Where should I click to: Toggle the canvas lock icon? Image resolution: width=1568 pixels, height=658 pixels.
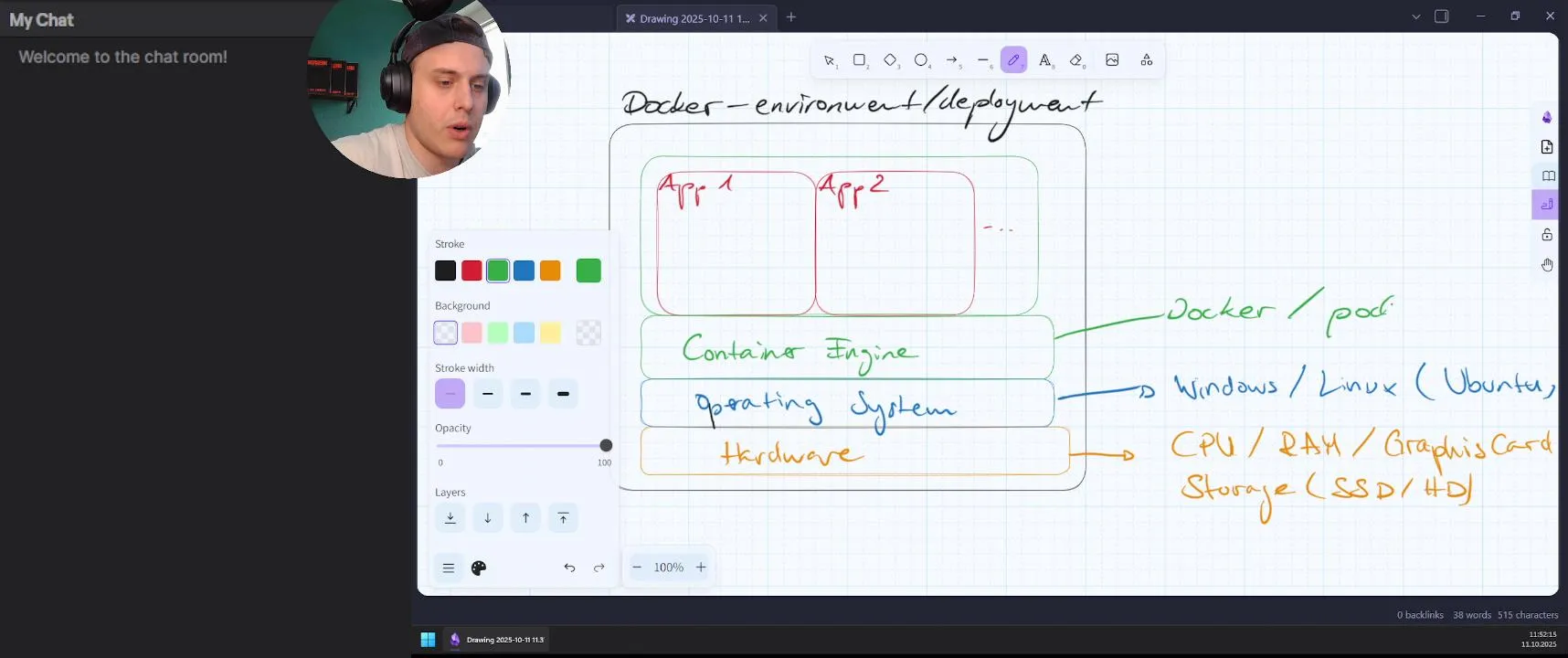click(x=1547, y=235)
